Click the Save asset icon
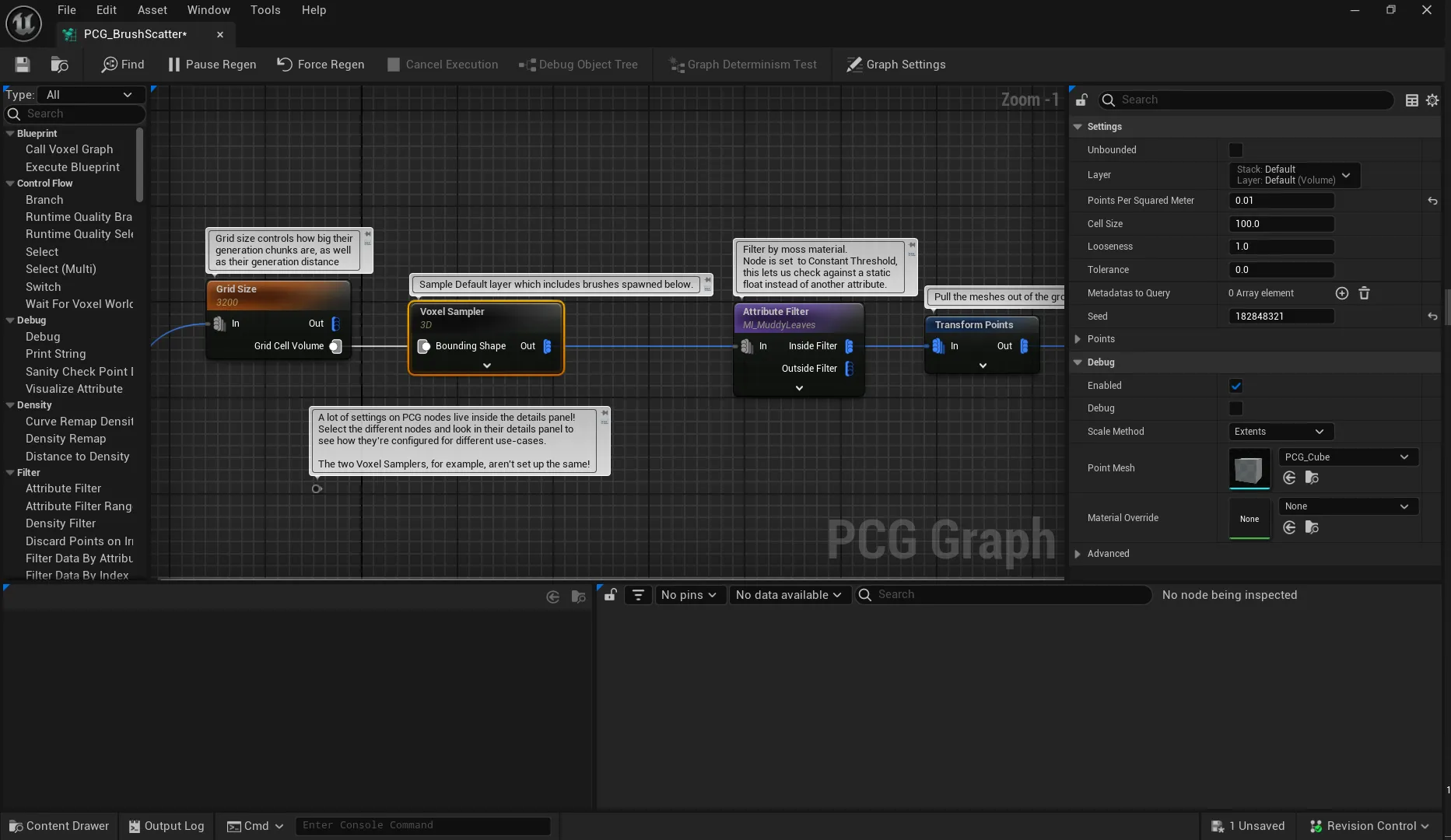Viewport: 1451px width, 840px height. click(22, 65)
